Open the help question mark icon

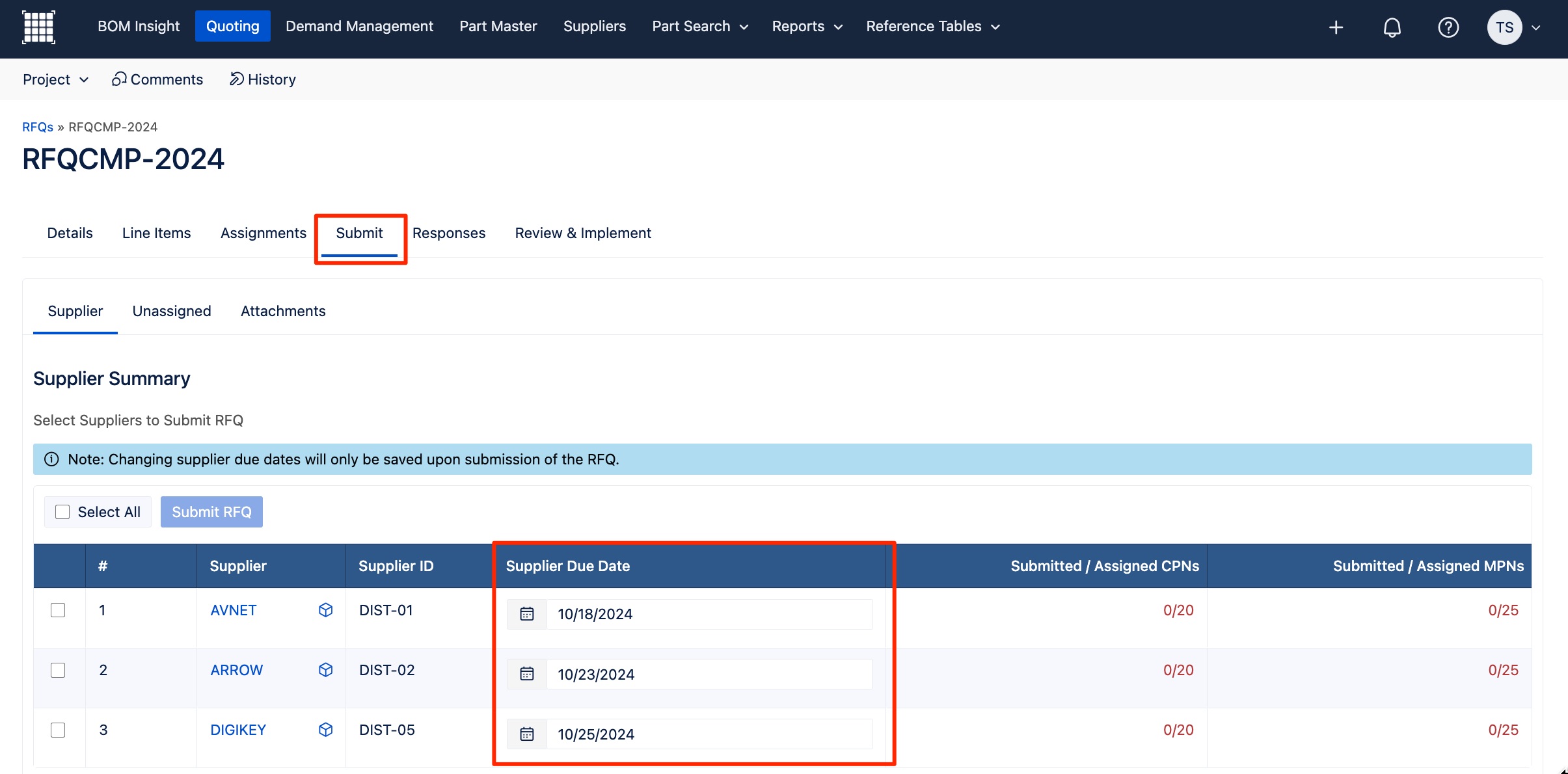1448,27
